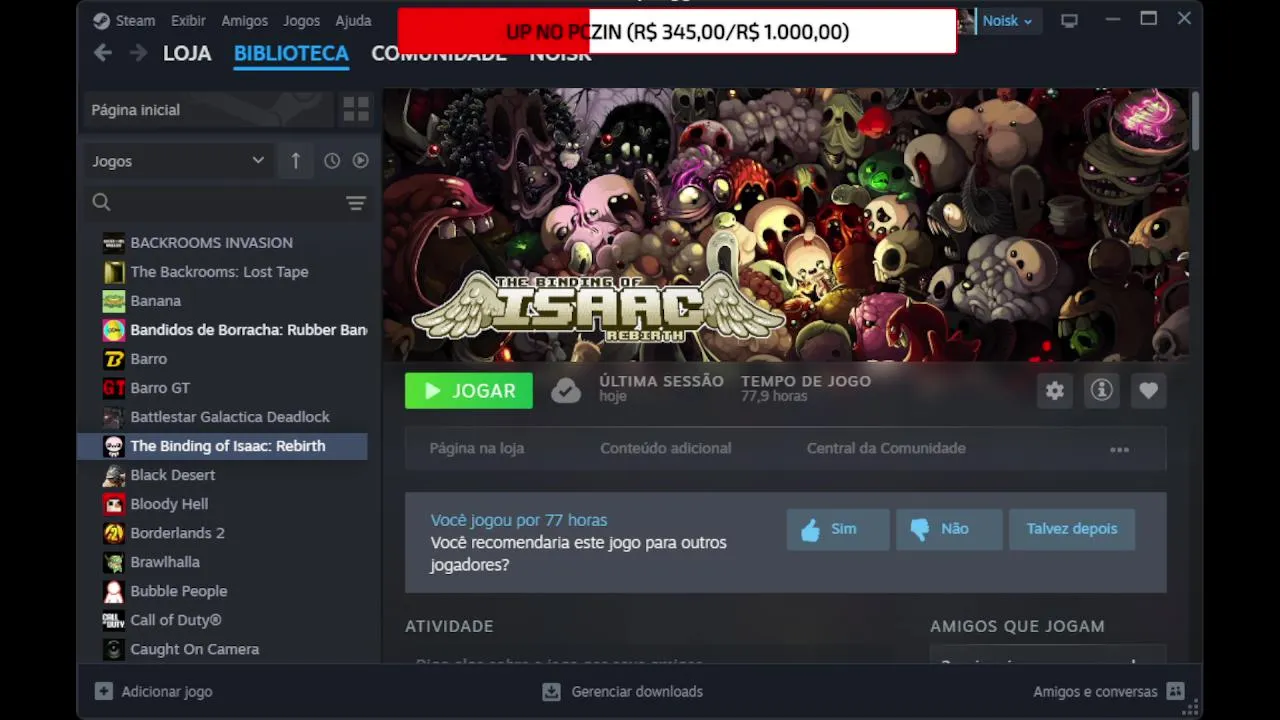Click Página inicial in sidebar
This screenshot has width=1280, height=720.
click(x=208, y=110)
